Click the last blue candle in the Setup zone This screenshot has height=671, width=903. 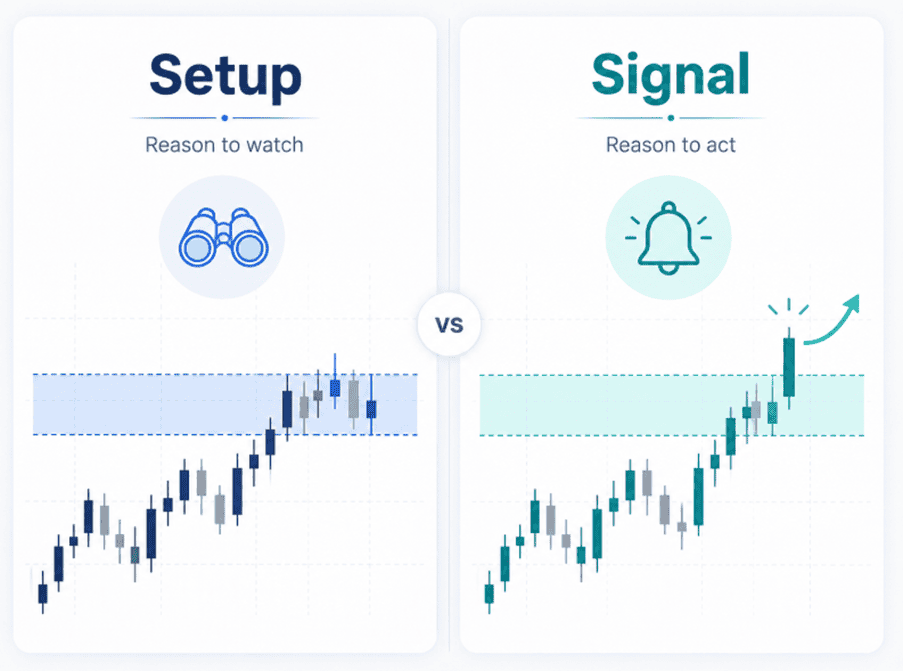point(371,405)
